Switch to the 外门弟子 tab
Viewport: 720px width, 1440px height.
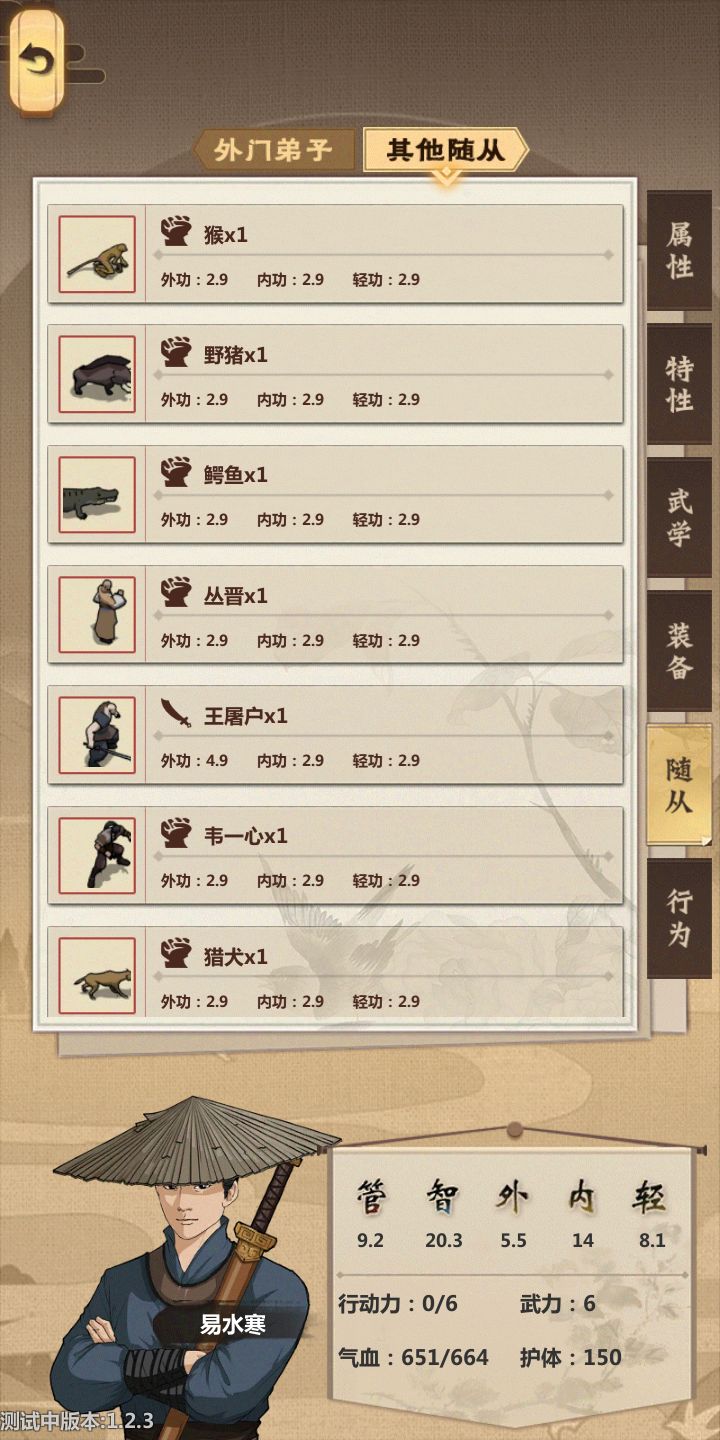[273, 151]
